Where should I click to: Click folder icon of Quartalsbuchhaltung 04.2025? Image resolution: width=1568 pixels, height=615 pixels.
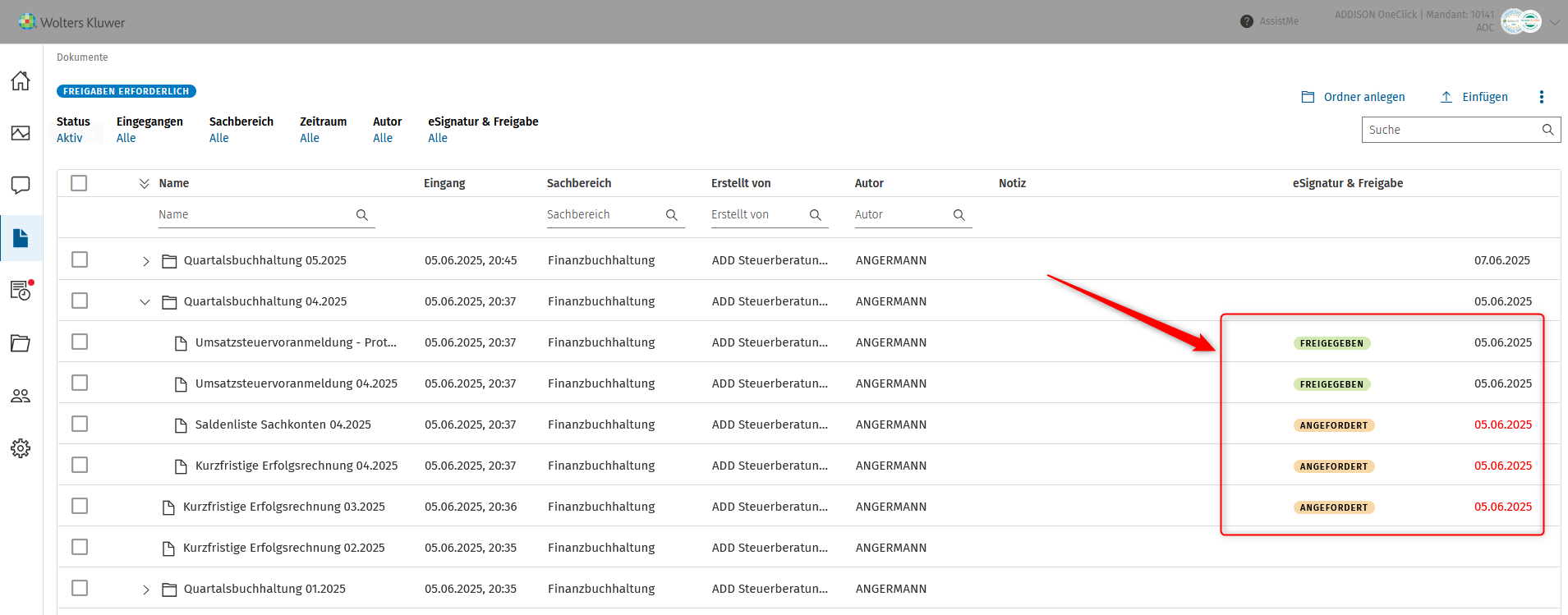point(170,302)
